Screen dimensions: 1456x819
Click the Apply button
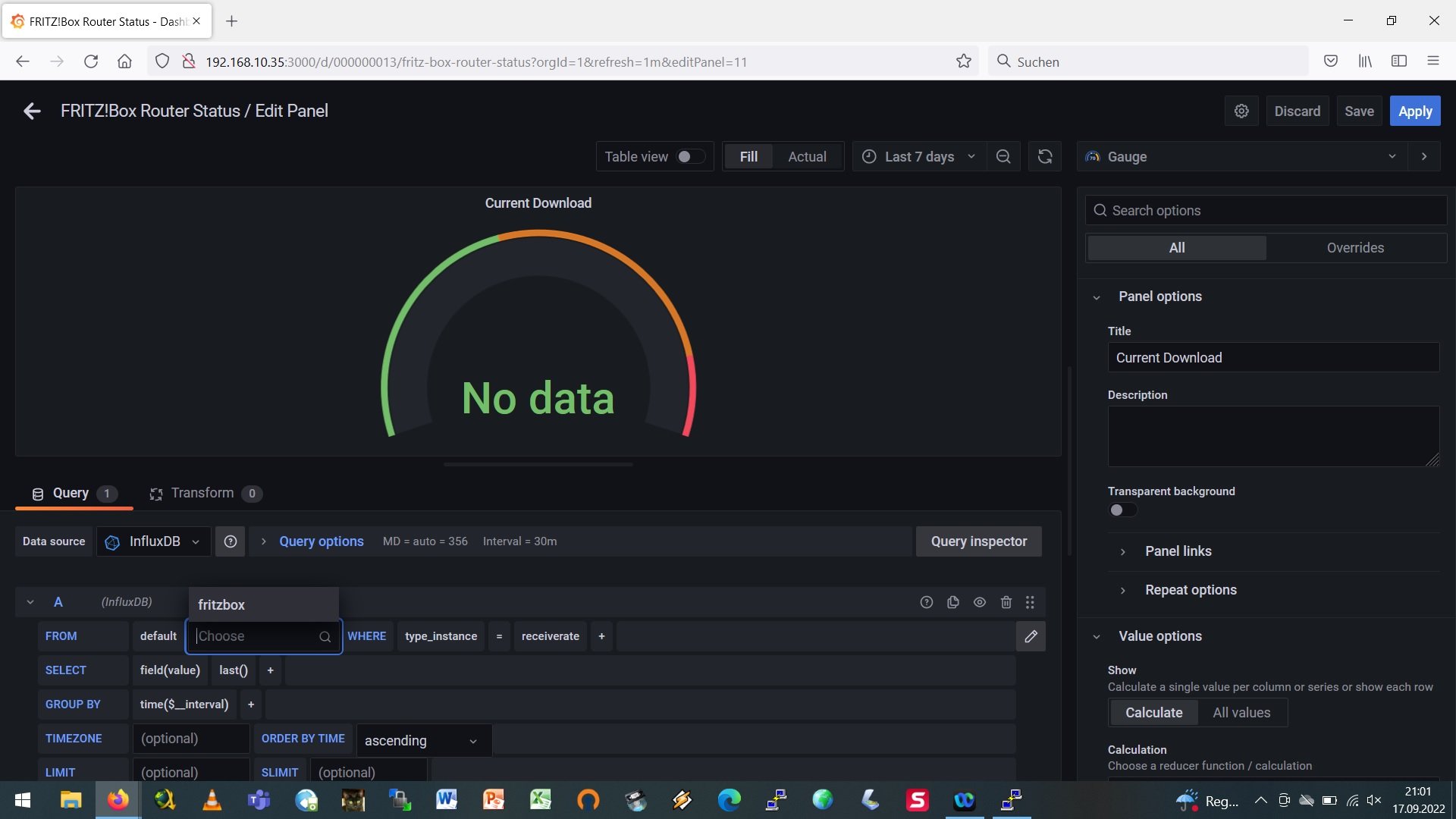[x=1415, y=111]
